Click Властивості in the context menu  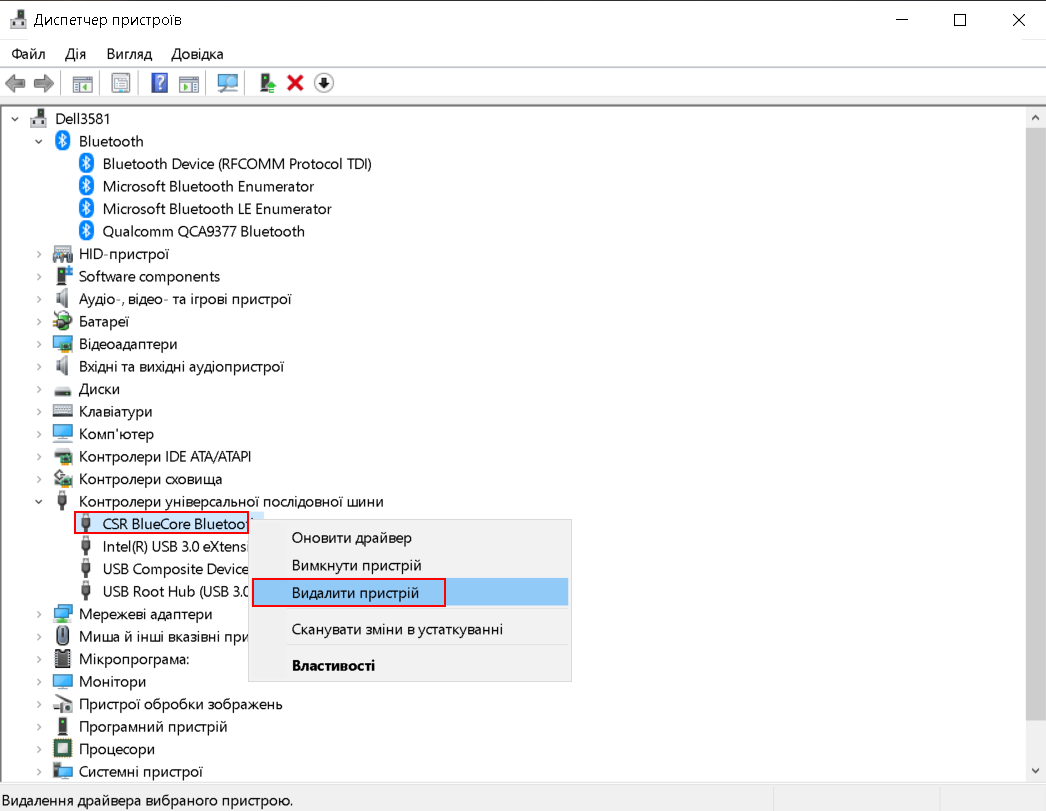[333, 665]
